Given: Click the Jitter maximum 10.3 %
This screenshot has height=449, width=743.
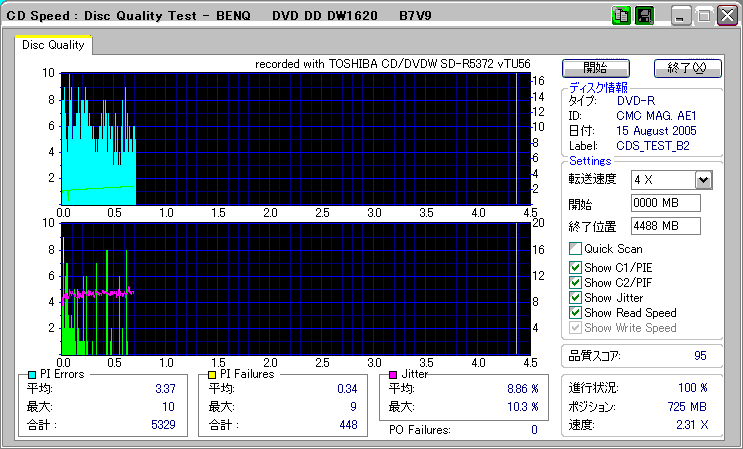Looking at the screenshot, I should coord(523,407).
